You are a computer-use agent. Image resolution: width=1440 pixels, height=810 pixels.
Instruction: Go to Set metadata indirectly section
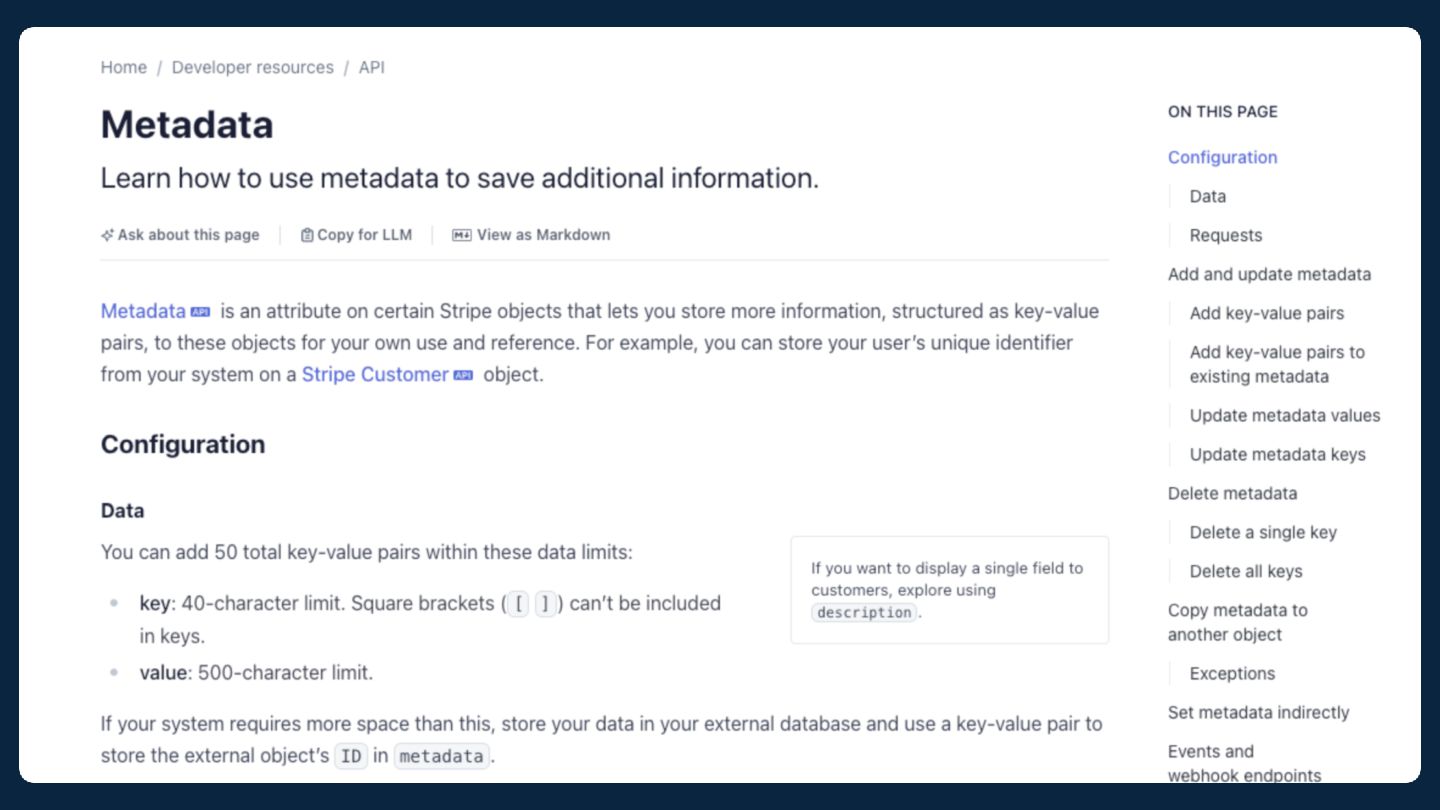pos(1258,712)
